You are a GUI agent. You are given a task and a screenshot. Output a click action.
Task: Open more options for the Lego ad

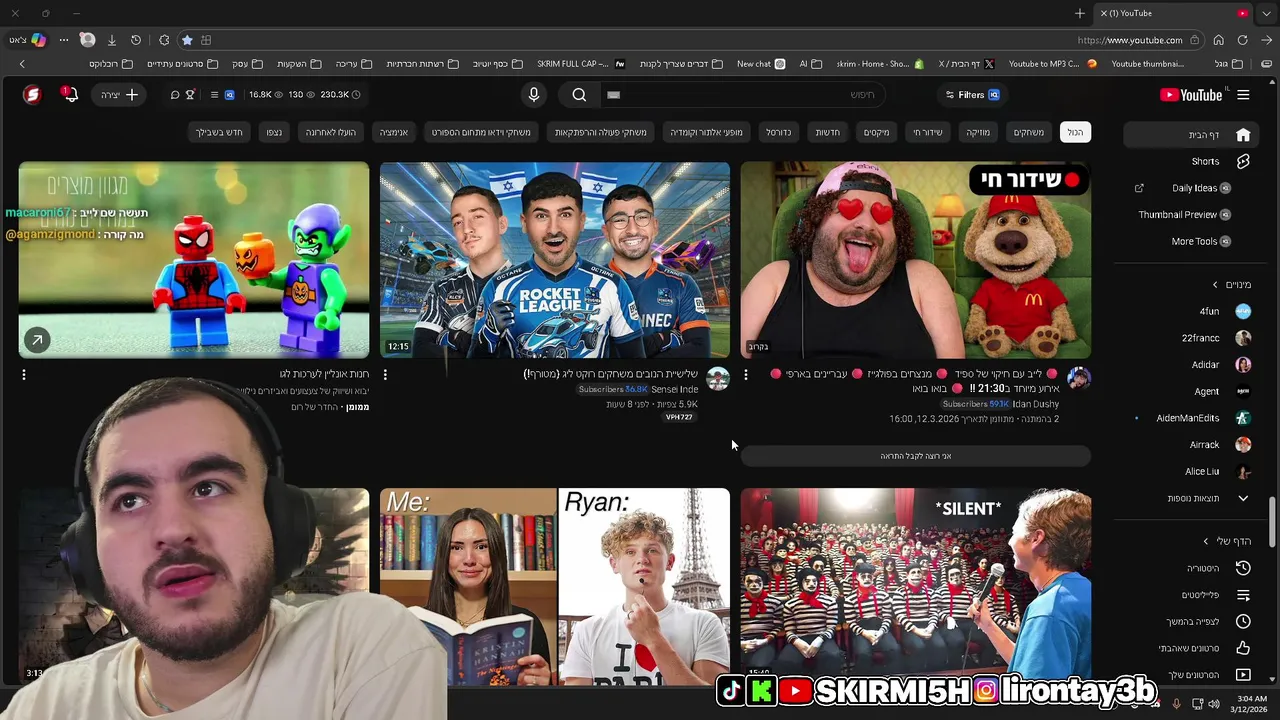point(24,375)
